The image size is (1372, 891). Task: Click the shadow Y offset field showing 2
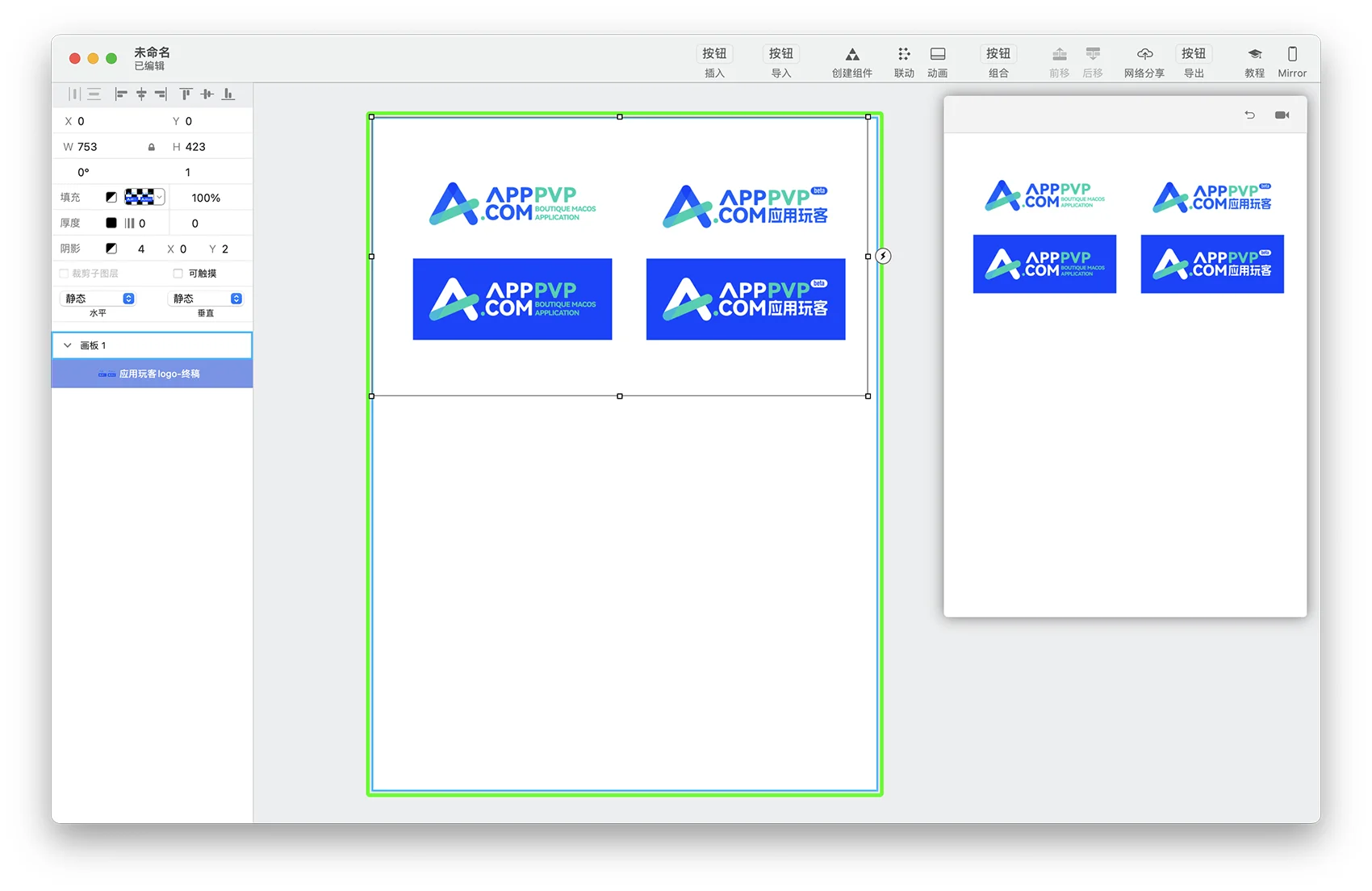[225, 249]
